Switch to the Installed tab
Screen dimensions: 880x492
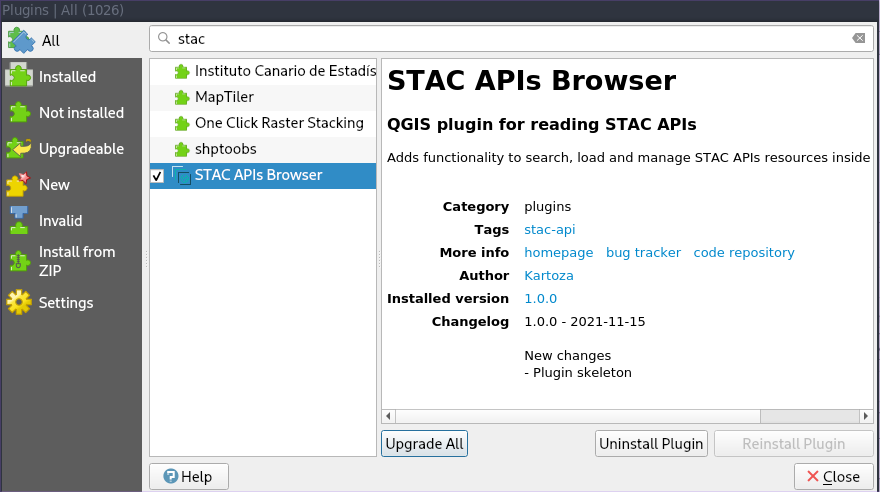point(72,76)
